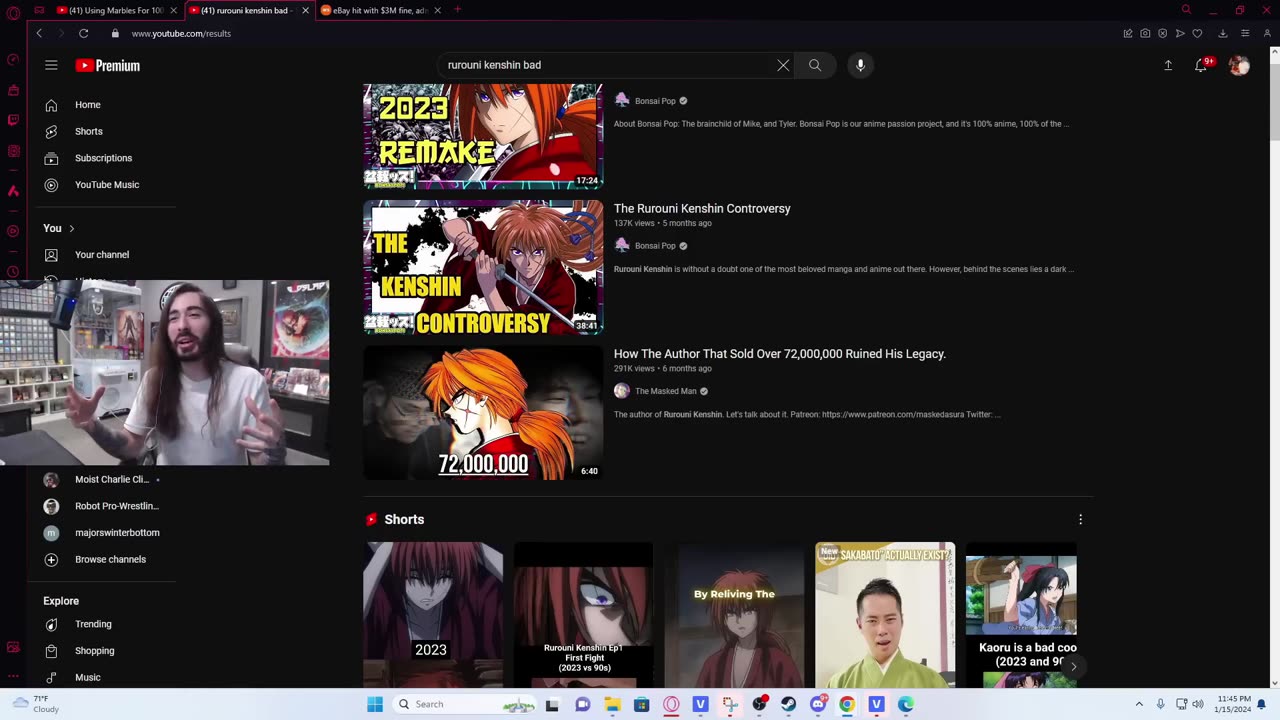
Task: Open the account avatar menu
Action: click(1239, 65)
